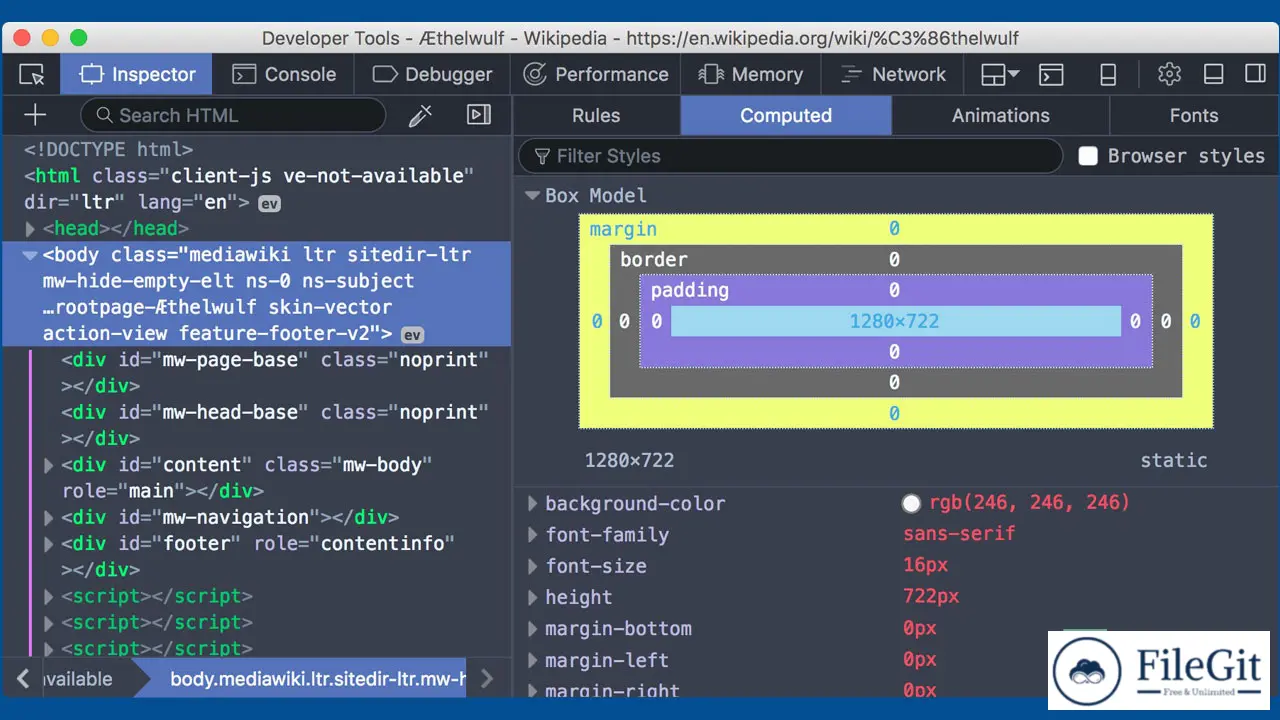Expand the margin-bottom computed property
Screen dimensions: 1280x720
pyautogui.click(x=533, y=629)
